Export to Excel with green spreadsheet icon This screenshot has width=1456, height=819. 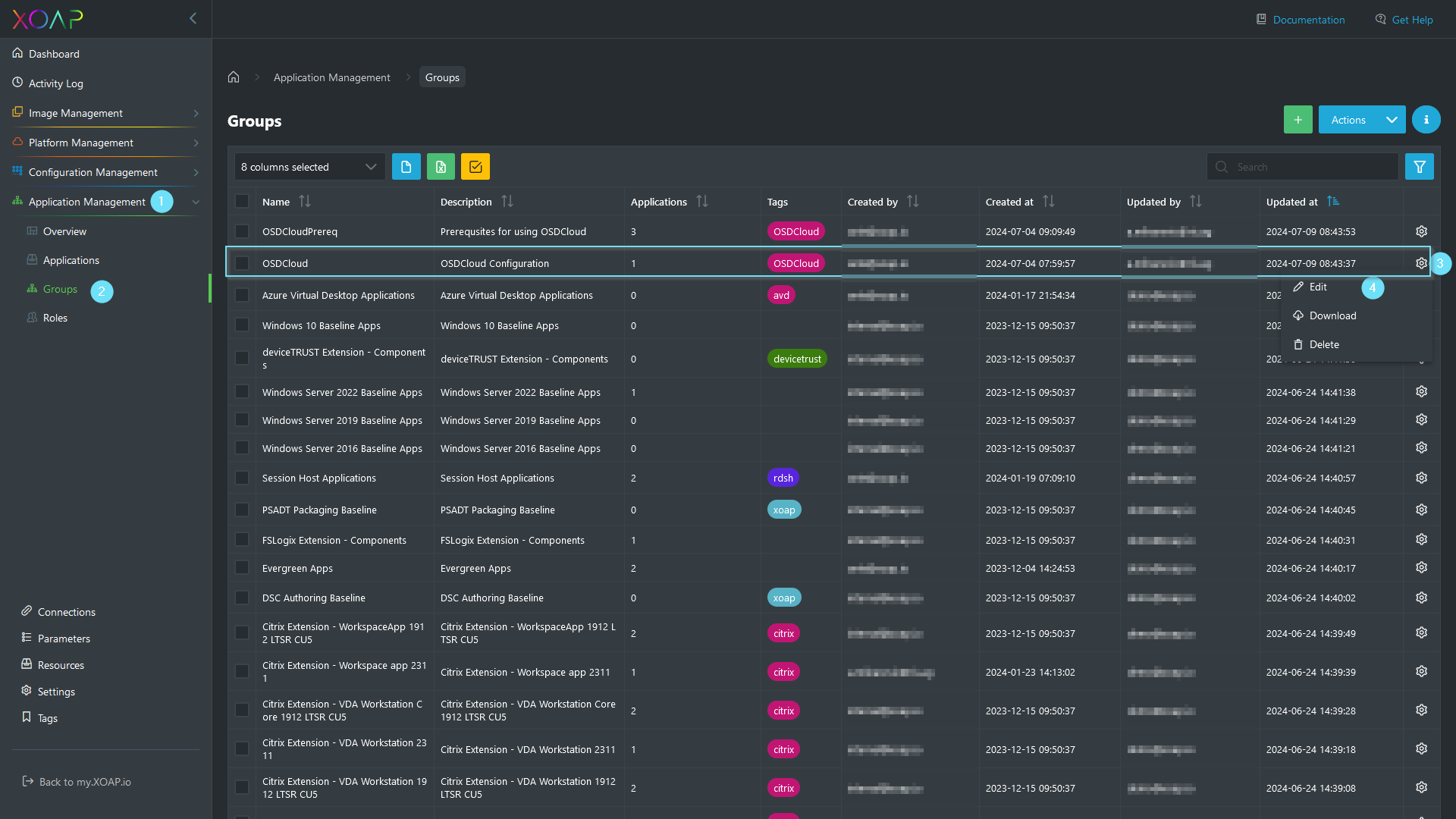(x=441, y=167)
